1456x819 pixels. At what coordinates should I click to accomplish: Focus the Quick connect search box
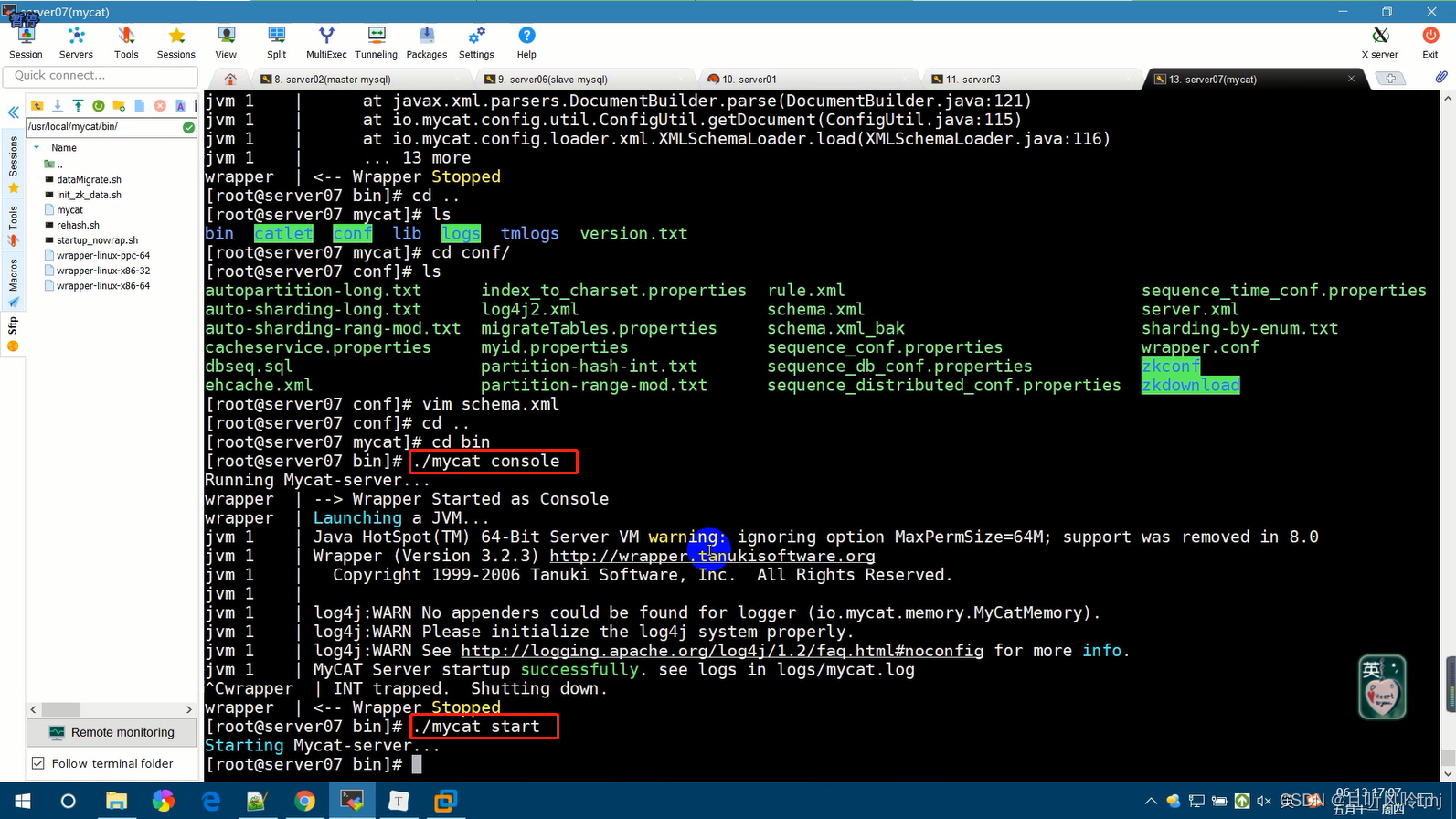click(x=100, y=76)
